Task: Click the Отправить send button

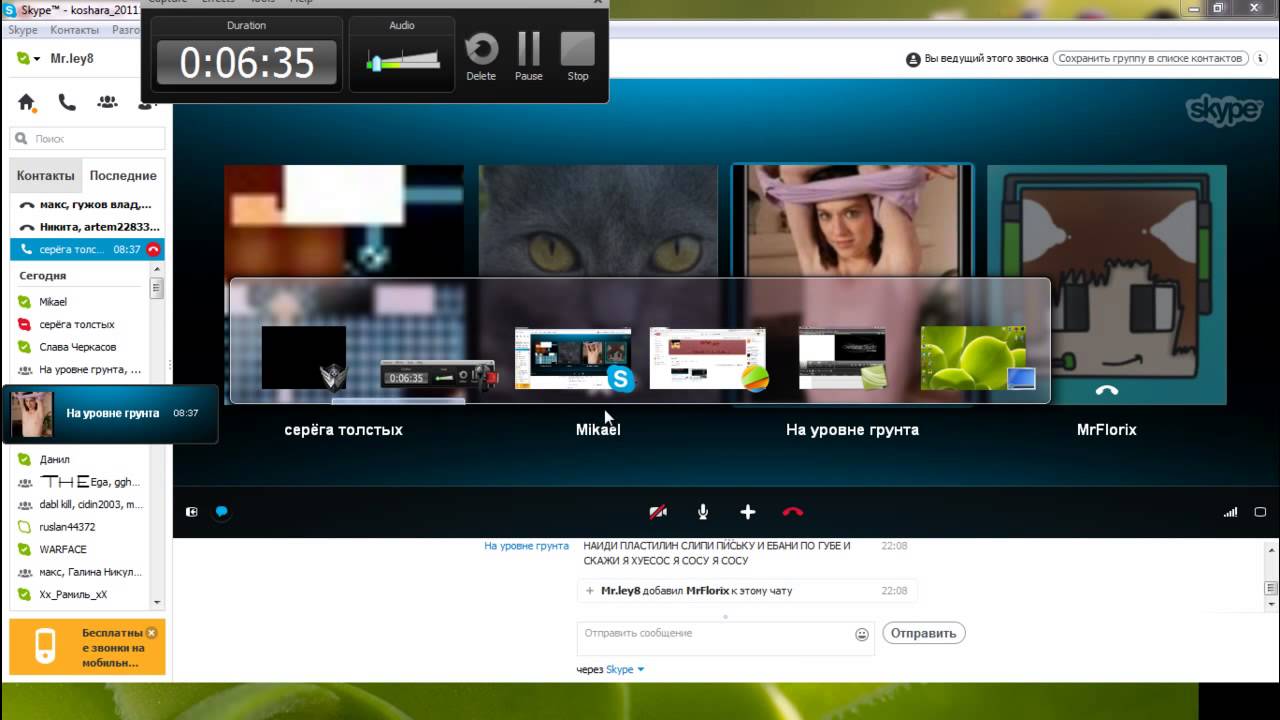Action: point(923,633)
